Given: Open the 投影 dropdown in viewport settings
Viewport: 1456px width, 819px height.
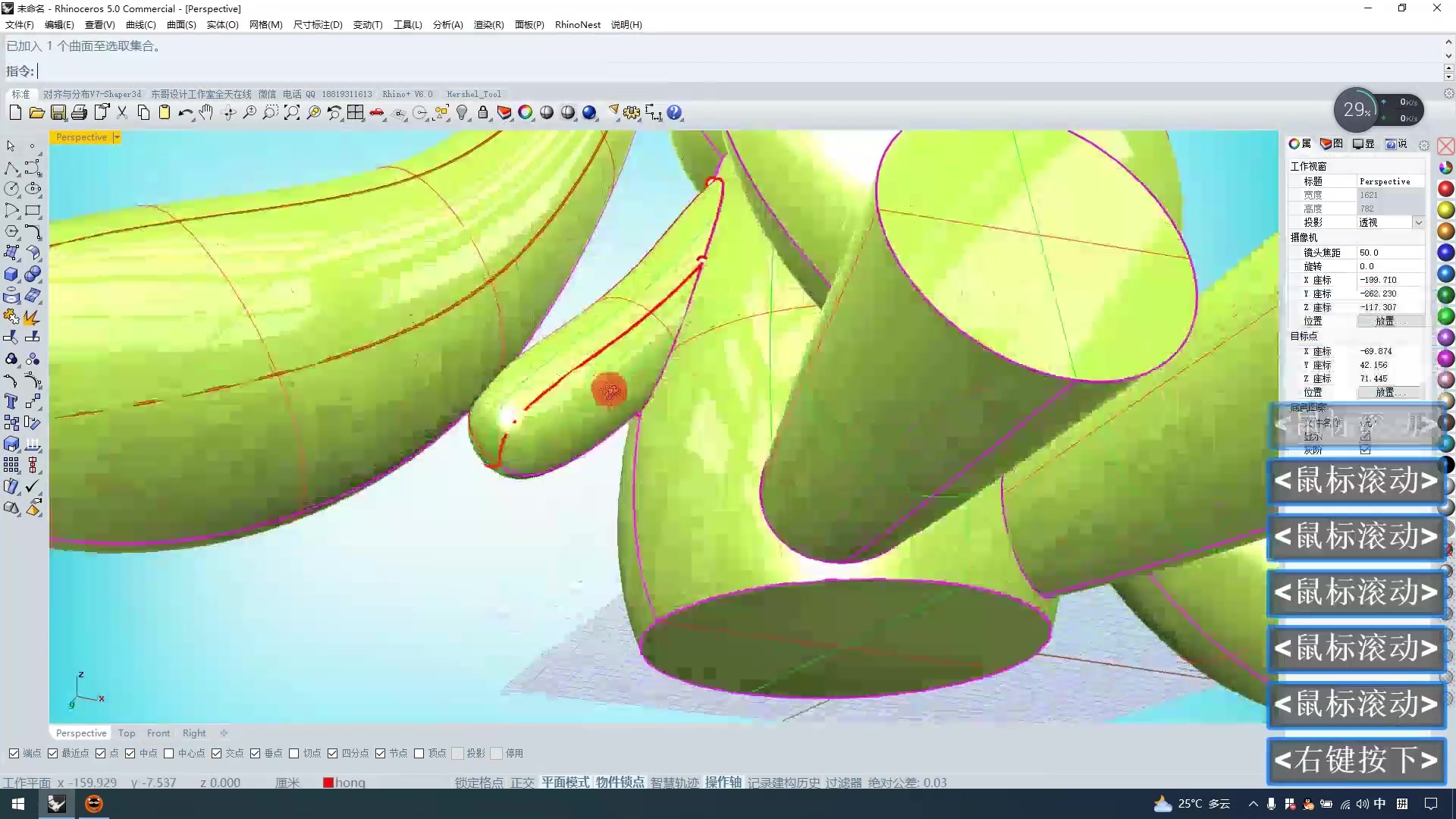Looking at the screenshot, I should click(x=1420, y=222).
